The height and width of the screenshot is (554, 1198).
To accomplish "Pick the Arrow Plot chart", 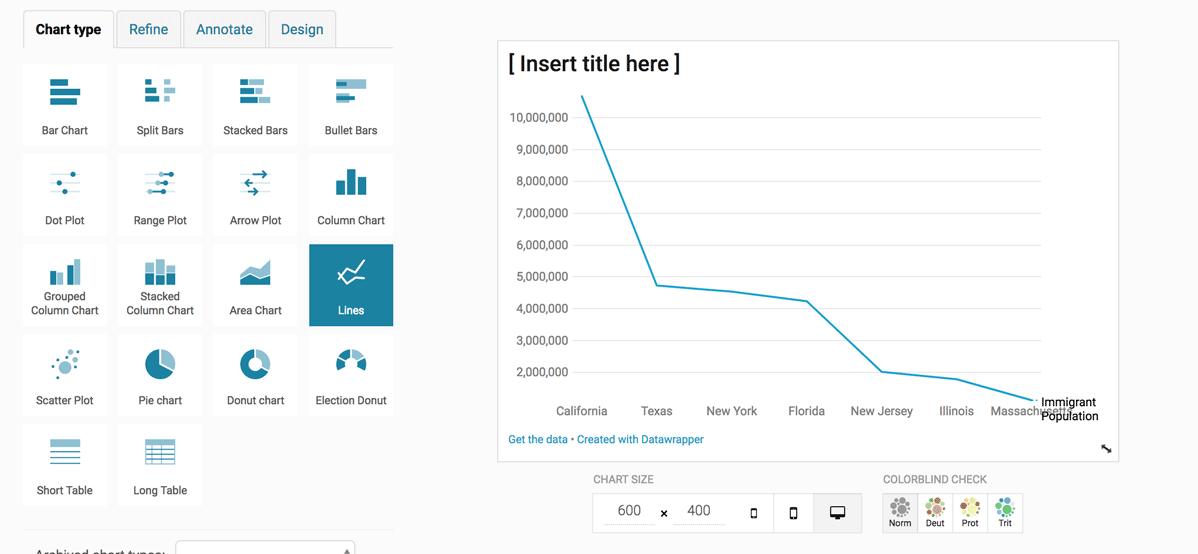I will coord(255,195).
